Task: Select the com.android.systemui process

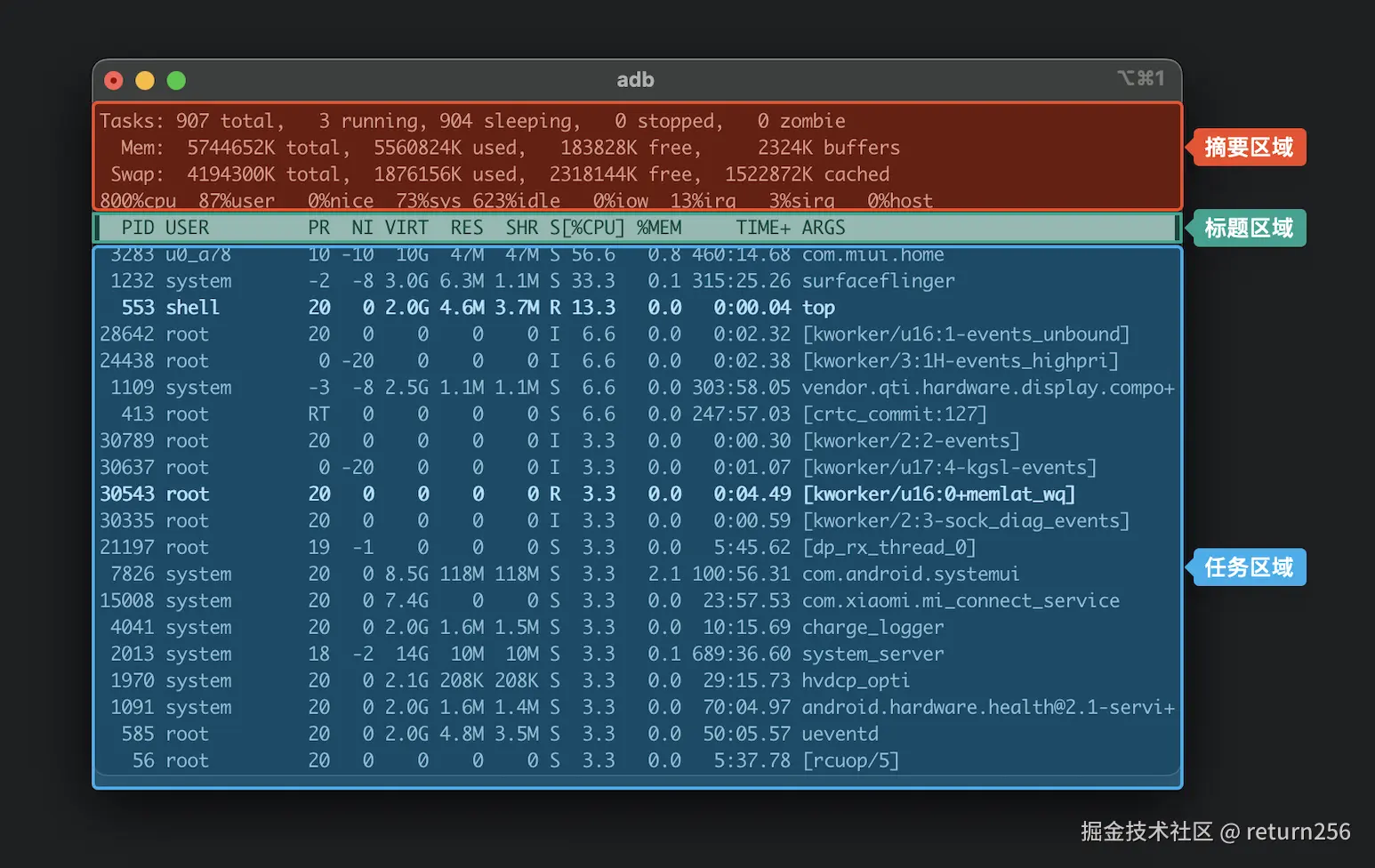Action: (911, 575)
